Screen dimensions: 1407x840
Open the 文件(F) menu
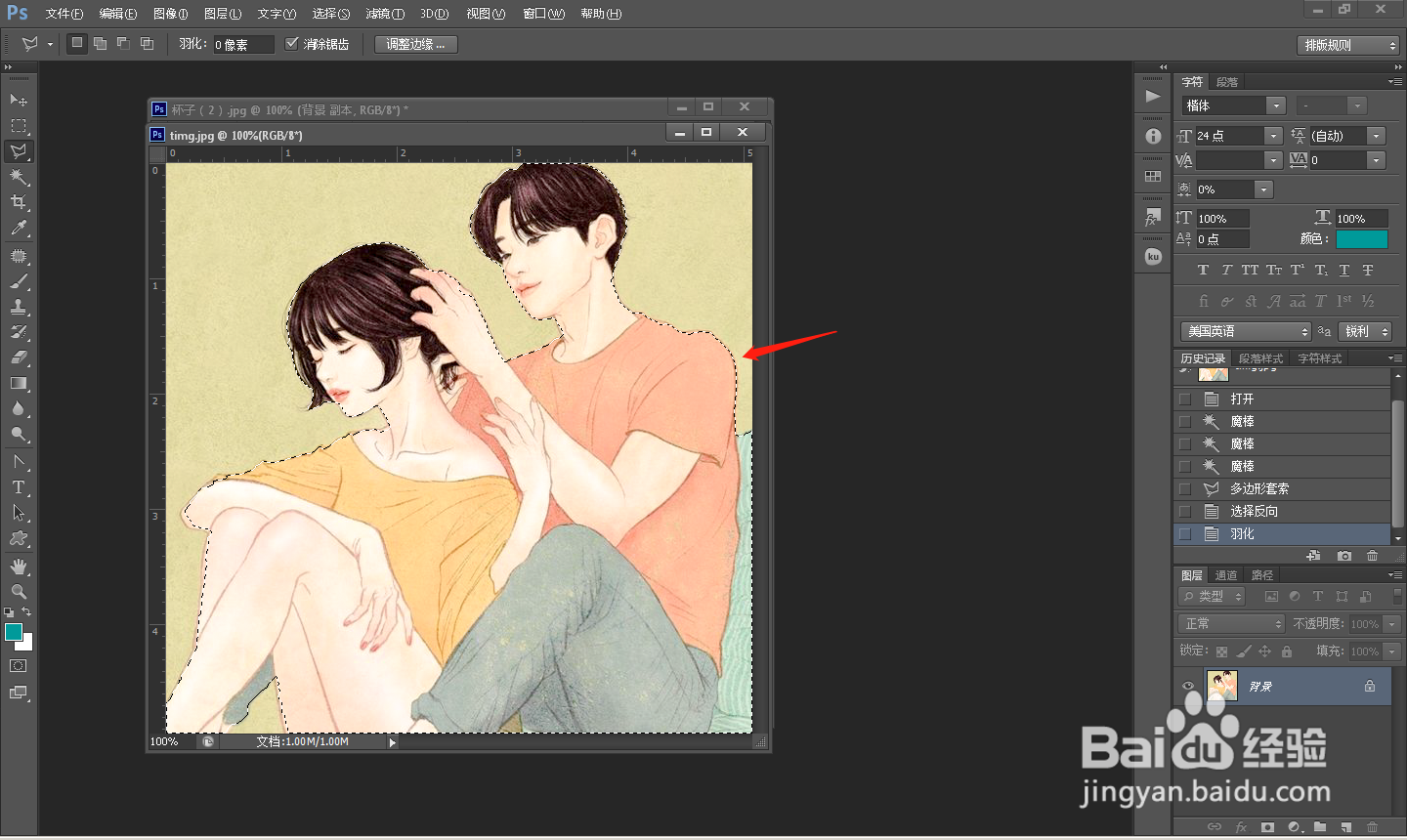point(64,14)
